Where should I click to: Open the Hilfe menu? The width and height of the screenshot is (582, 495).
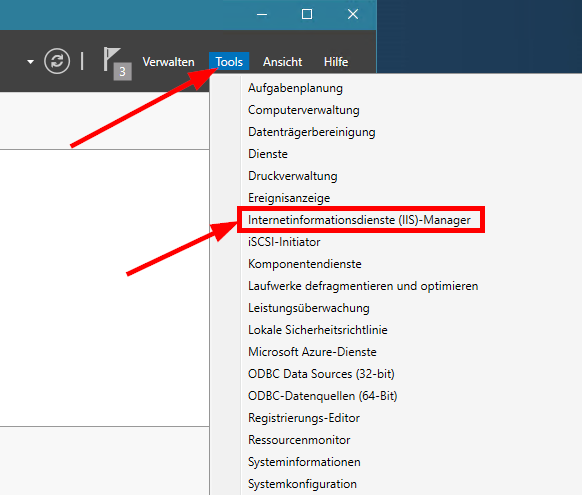pyautogui.click(x=336, y=62)
